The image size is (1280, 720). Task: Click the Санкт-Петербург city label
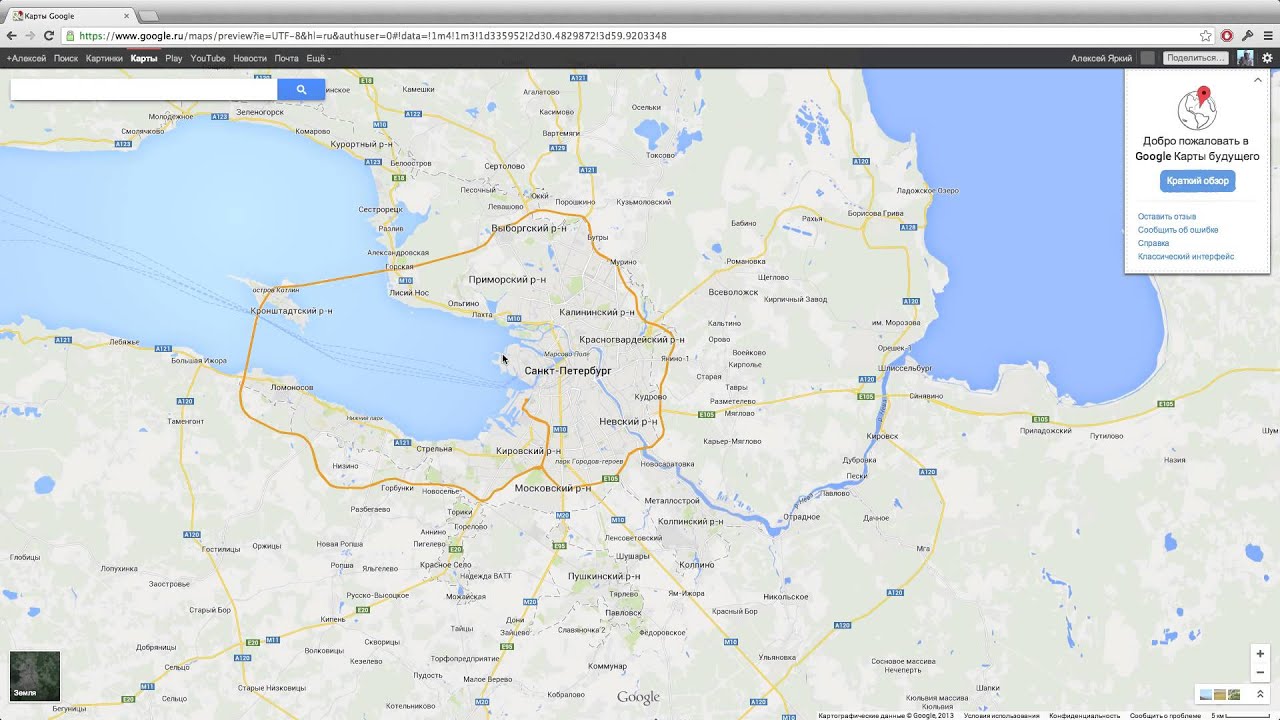pos(568,371)
